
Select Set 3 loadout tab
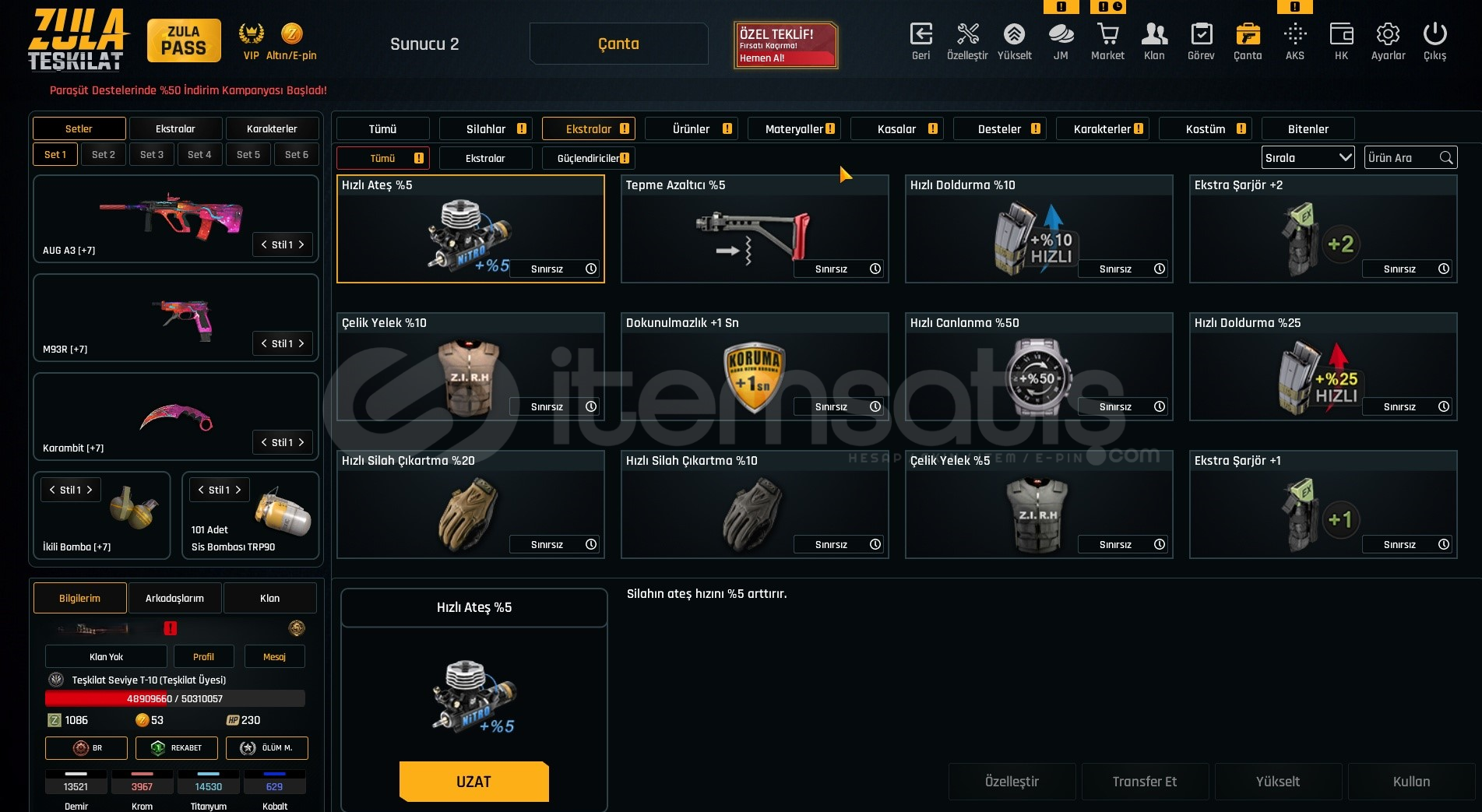tap(152, 154)
